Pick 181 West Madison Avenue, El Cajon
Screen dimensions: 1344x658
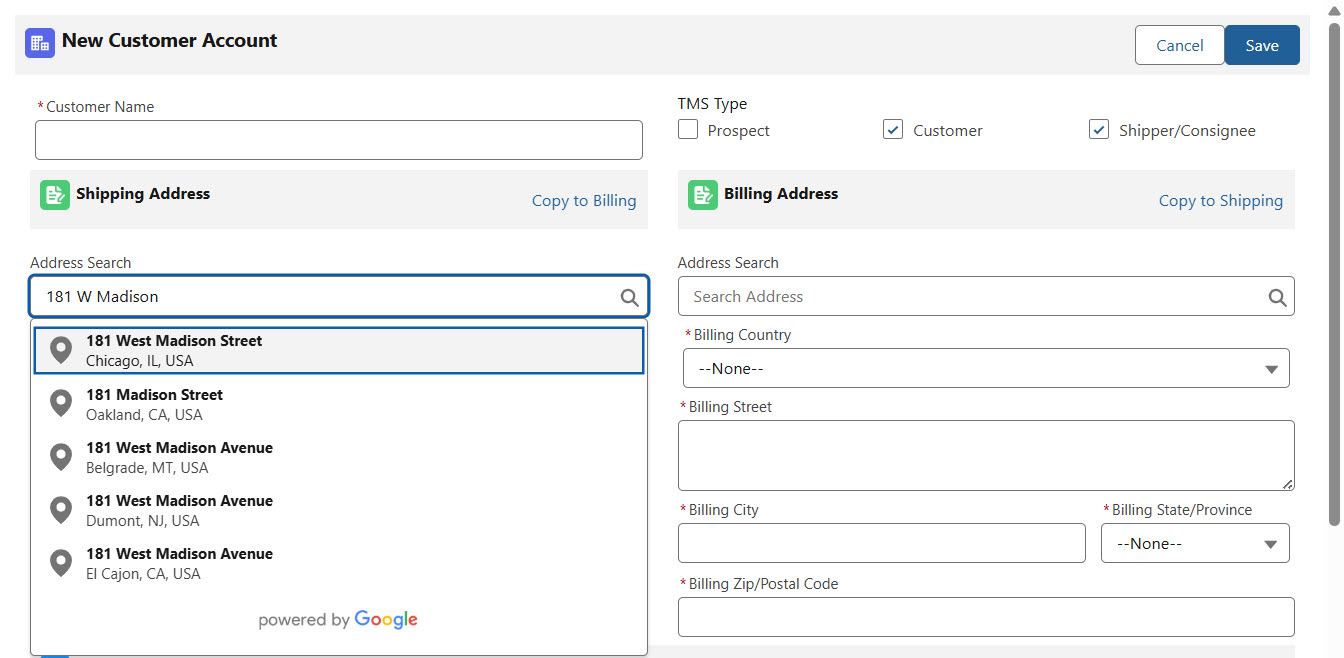339,563
